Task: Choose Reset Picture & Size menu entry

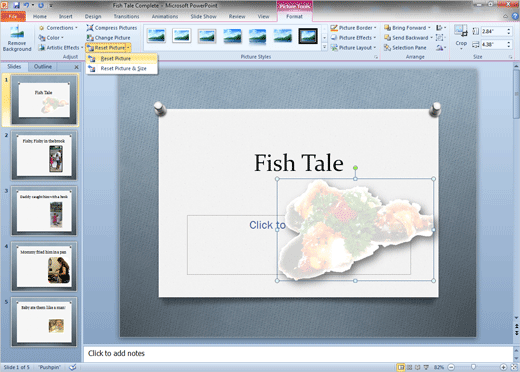Action: click(123, 68)
